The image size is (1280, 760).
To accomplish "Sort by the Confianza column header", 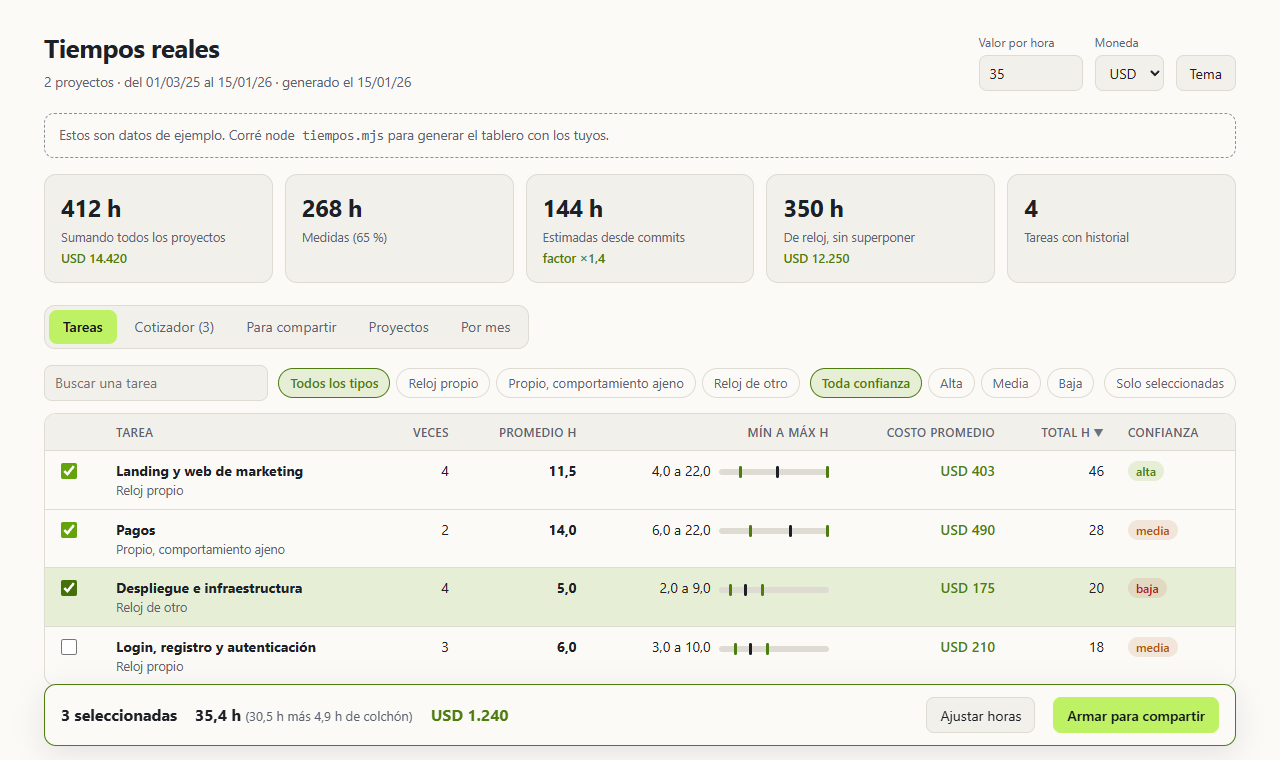I will 1163,433.
